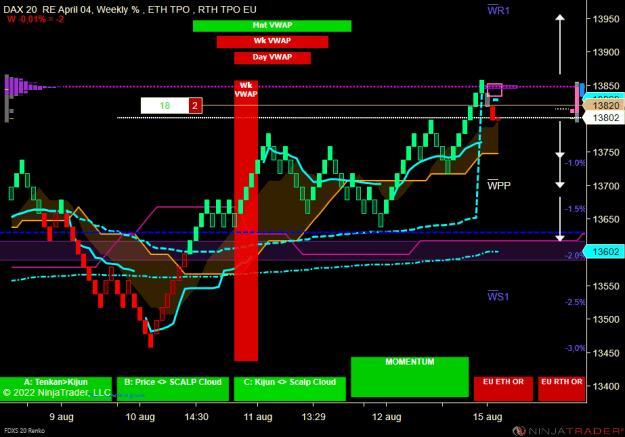Click the EU RTH OR red panel

click(562, 389)
